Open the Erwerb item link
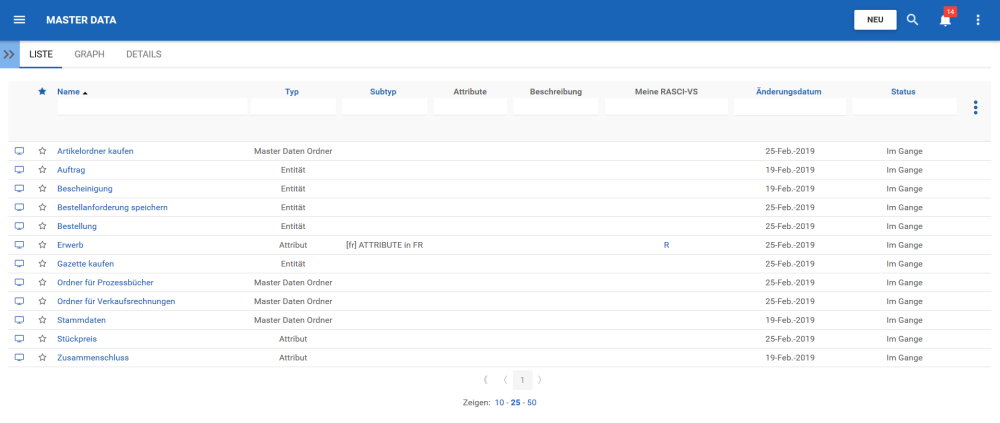Viewport: 1000px width, 423px height. [70, 245]
